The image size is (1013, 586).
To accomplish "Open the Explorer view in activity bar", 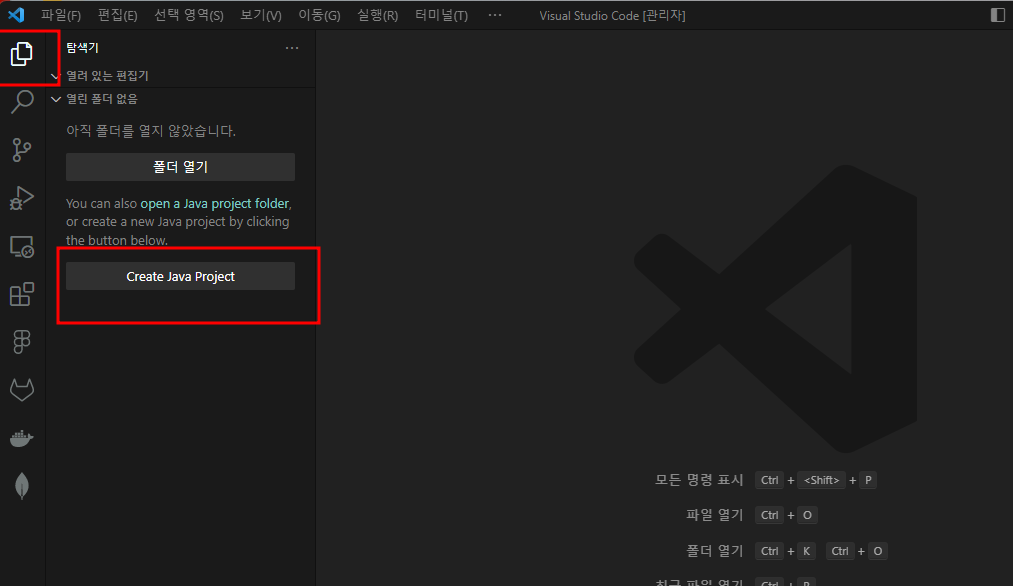I will click(x=21, y=54).
